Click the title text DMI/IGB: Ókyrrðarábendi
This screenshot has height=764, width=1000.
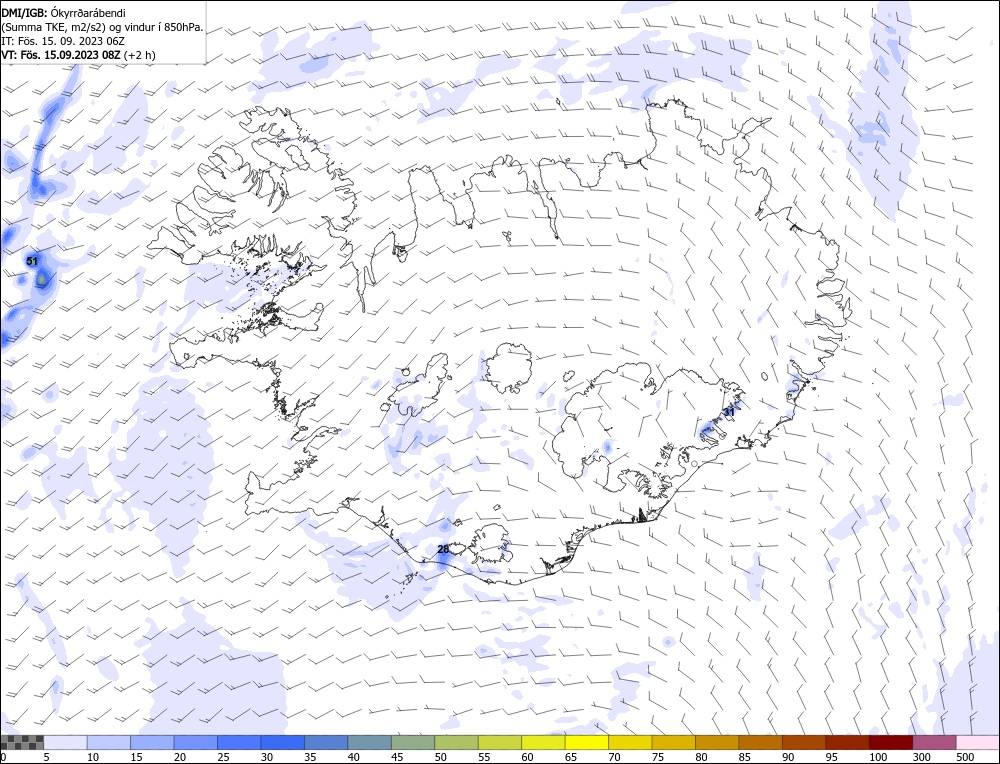click(x=63, y=13)
